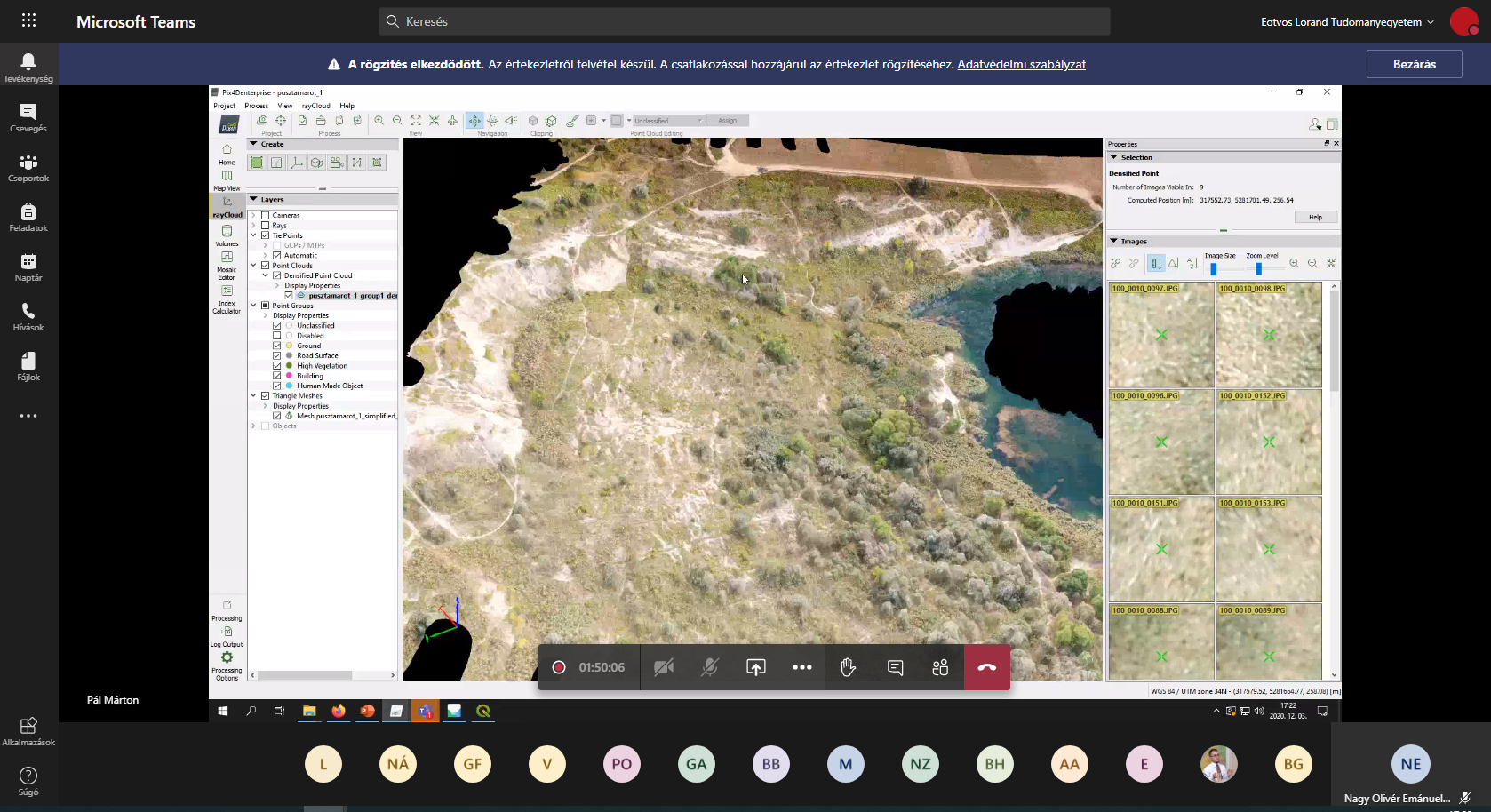Click View All fit icon in toolbar
The width and height of the screenshot is (1491, 812).
click(x=416, y=121)
